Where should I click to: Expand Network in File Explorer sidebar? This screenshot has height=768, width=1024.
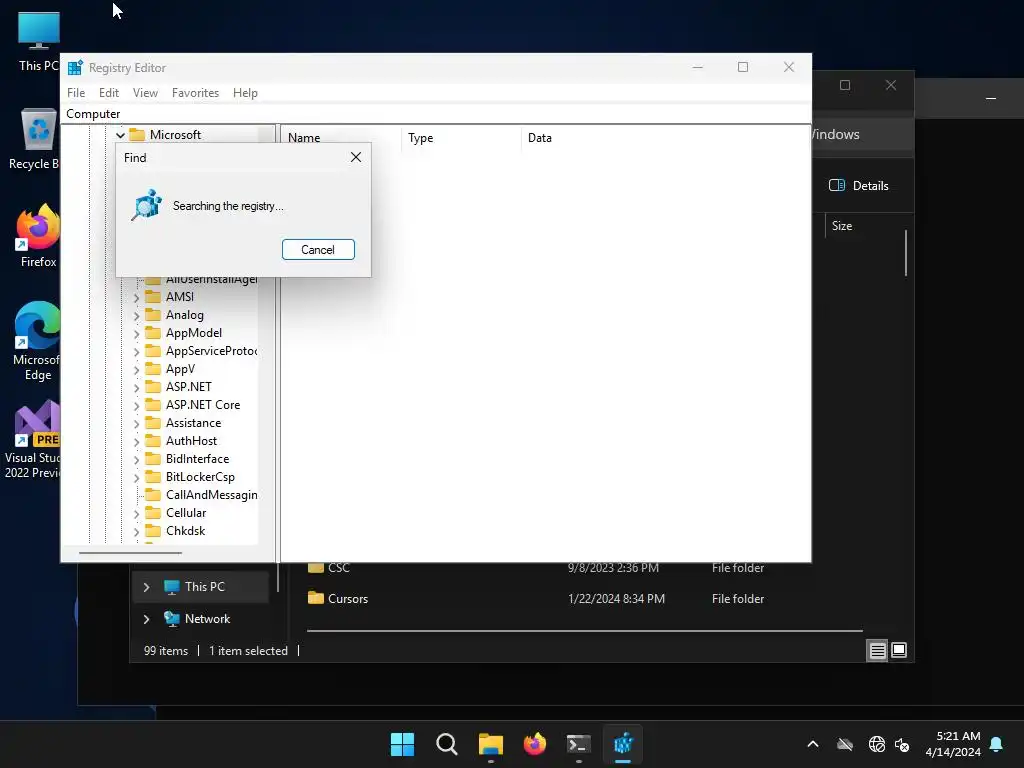pos(146,619)
